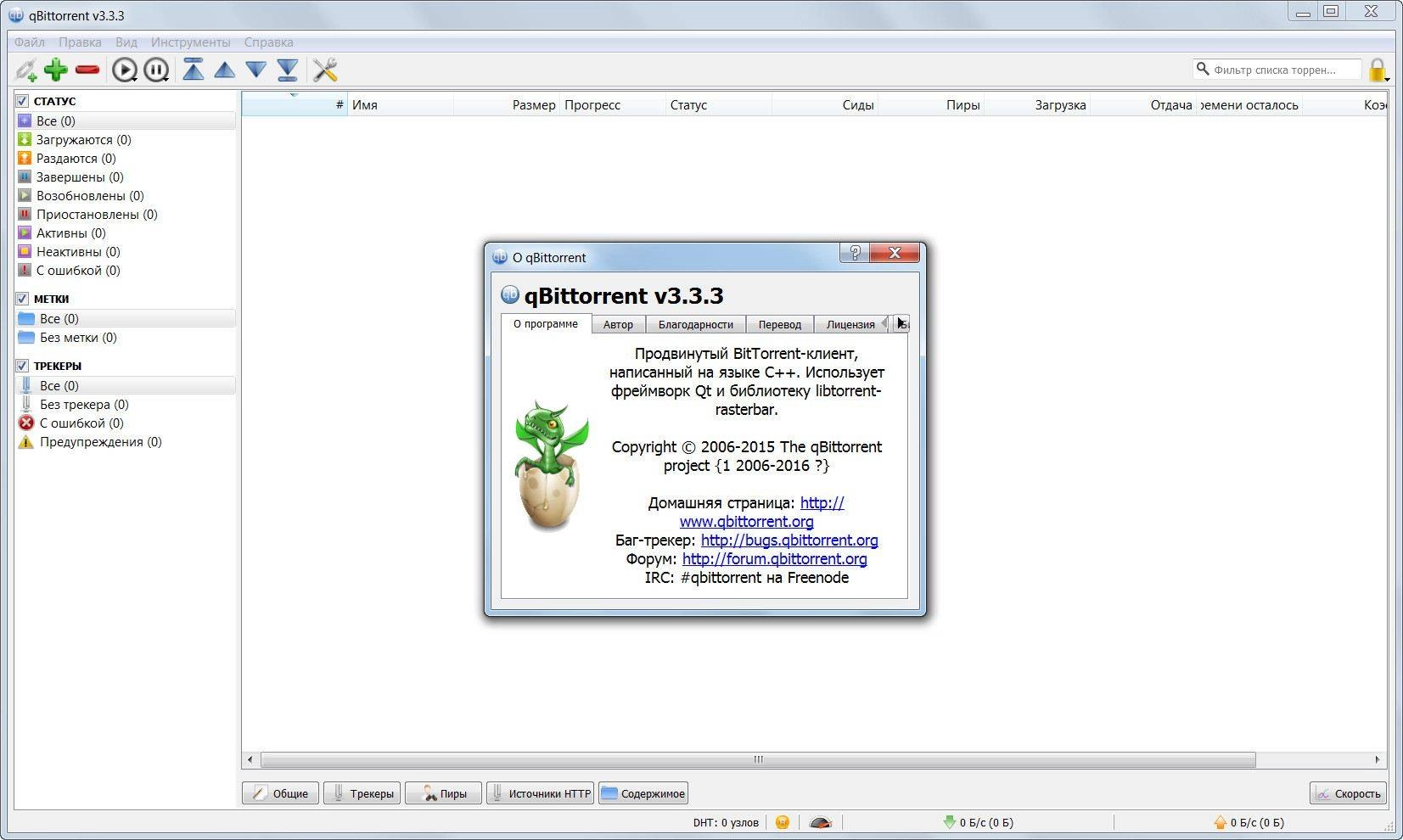
Task: Click the Пиры bottom panel button
Action: (x=443, y=793)
